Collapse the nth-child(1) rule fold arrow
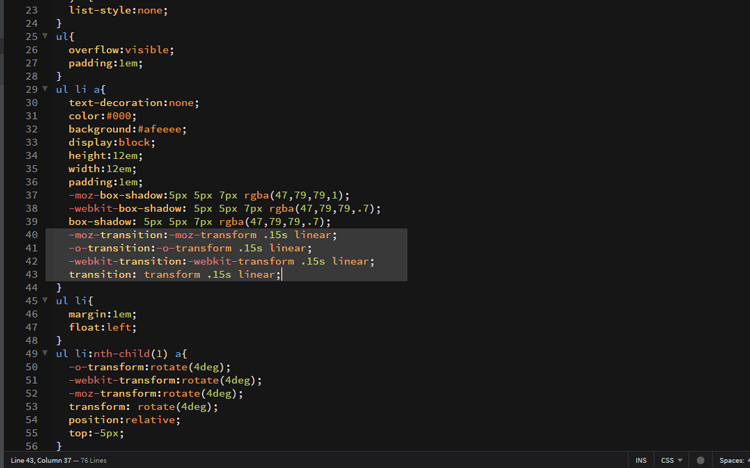 [x=45, y=353]
